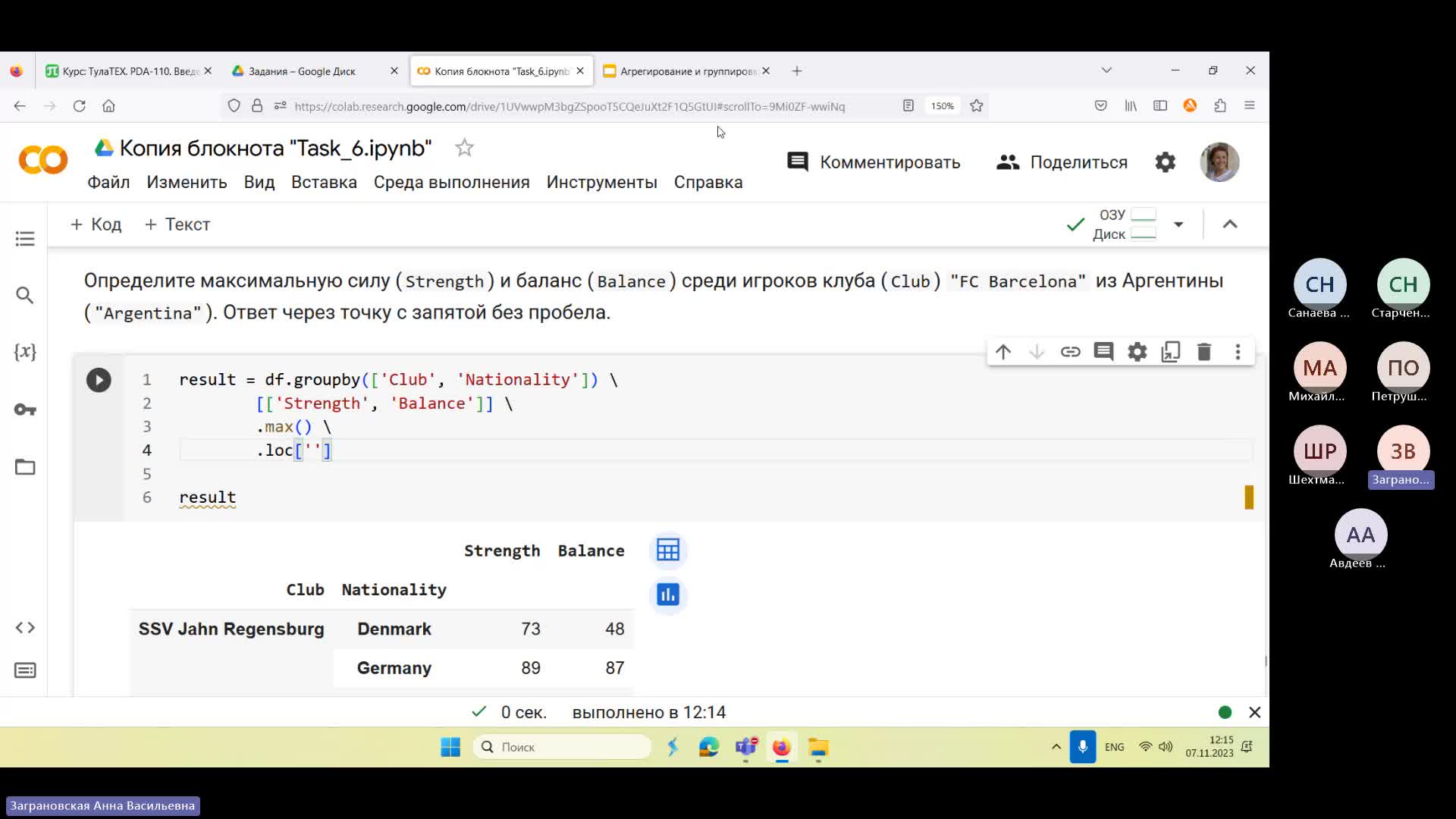Open the Среда выполнения menu

pyautogui.click(x=451, y=183)
